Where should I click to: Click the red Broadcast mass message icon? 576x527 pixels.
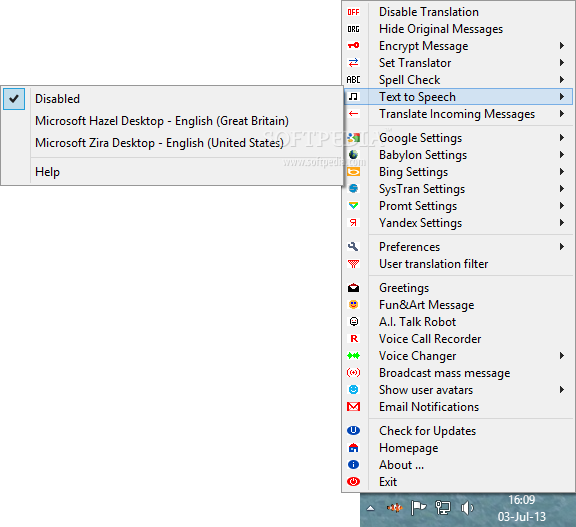click(x=353, y=373)
